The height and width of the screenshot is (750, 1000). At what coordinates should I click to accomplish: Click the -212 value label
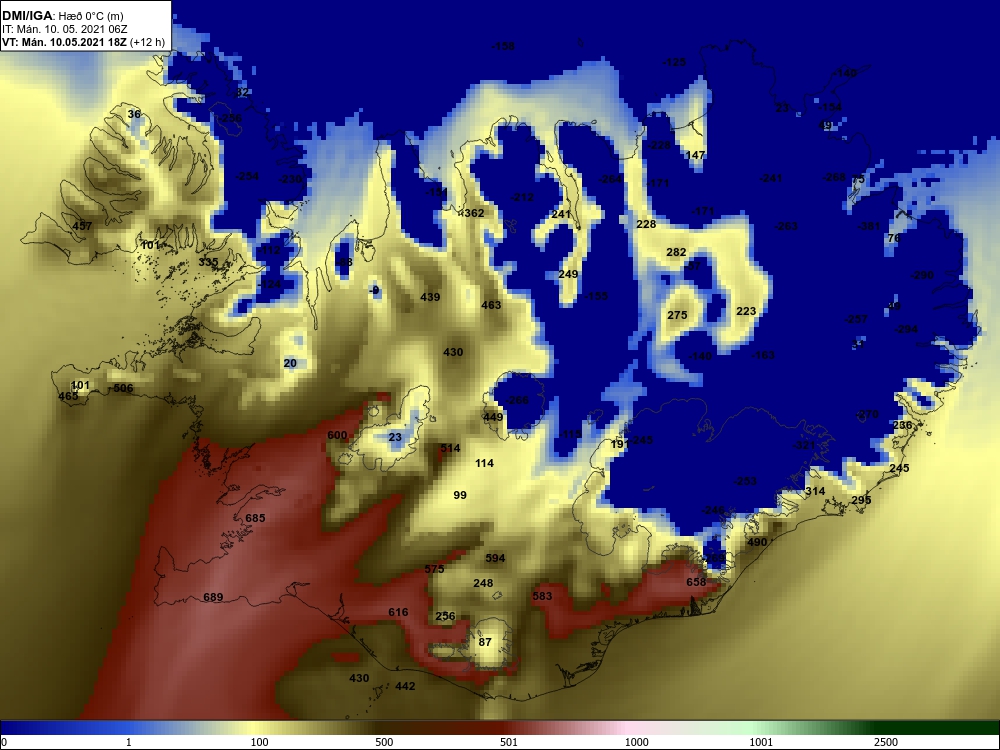pyautogui.click(x=522, y=197)
